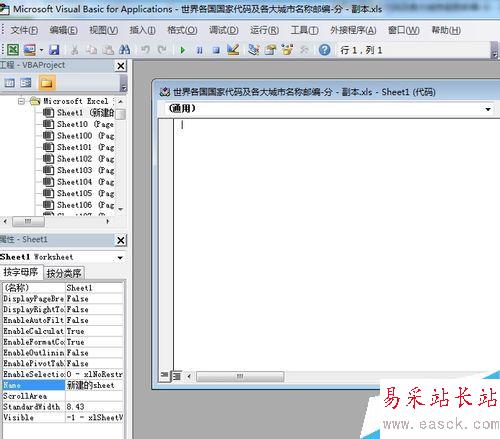Open the 视图(V) menu
This screenshot has height=439, width=500.
(x=103, y=30)
